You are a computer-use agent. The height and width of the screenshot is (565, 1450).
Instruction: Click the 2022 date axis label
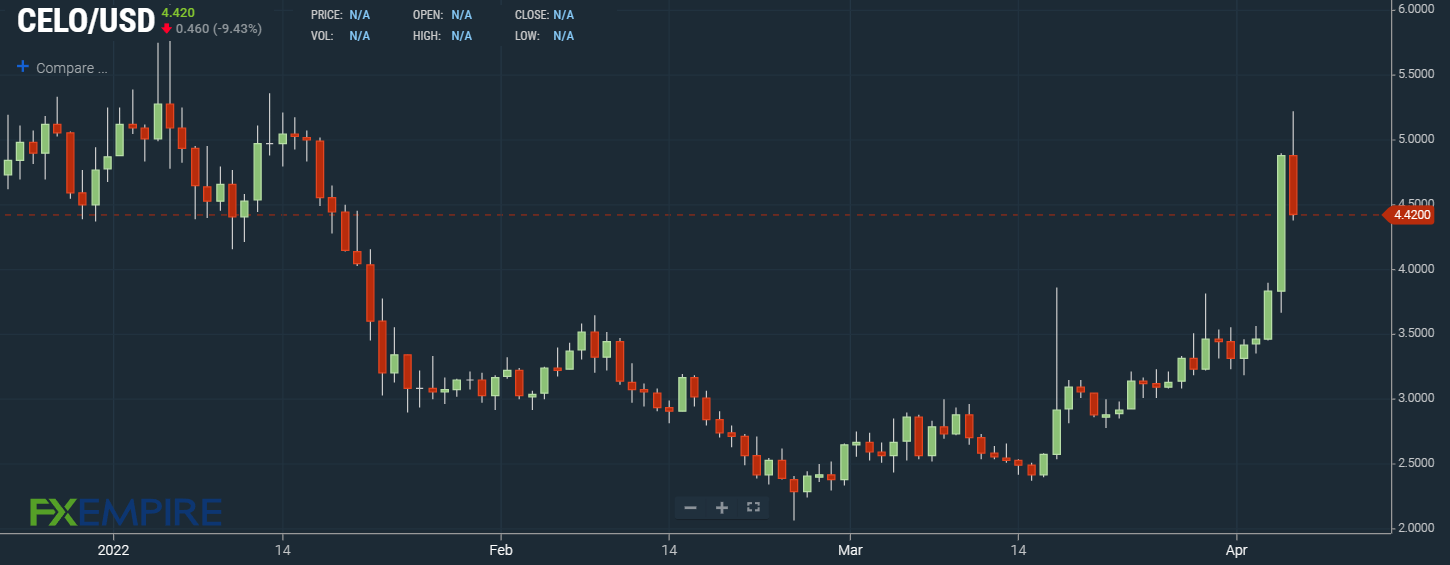[x=113, y=550]
